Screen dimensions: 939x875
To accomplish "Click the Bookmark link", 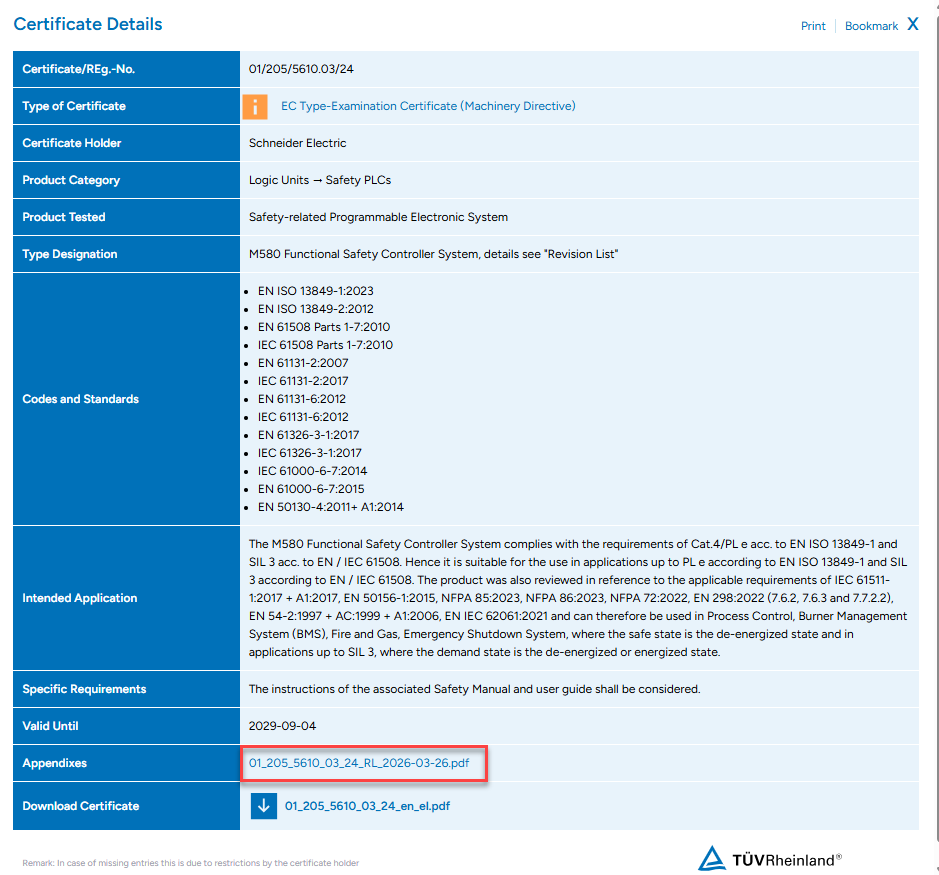I will point(871,26).
